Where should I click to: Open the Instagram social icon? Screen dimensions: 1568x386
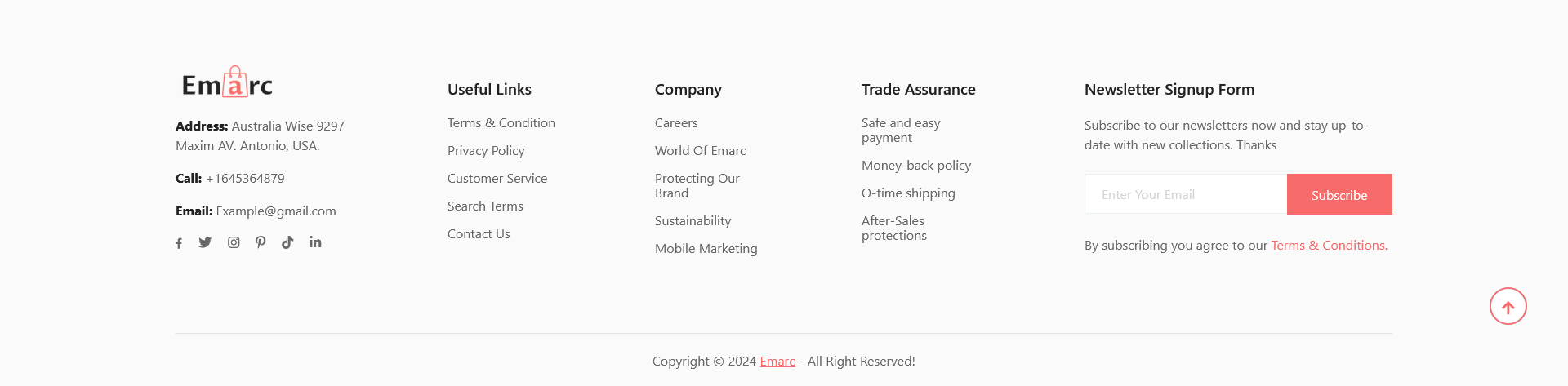[x=234, y=242]
